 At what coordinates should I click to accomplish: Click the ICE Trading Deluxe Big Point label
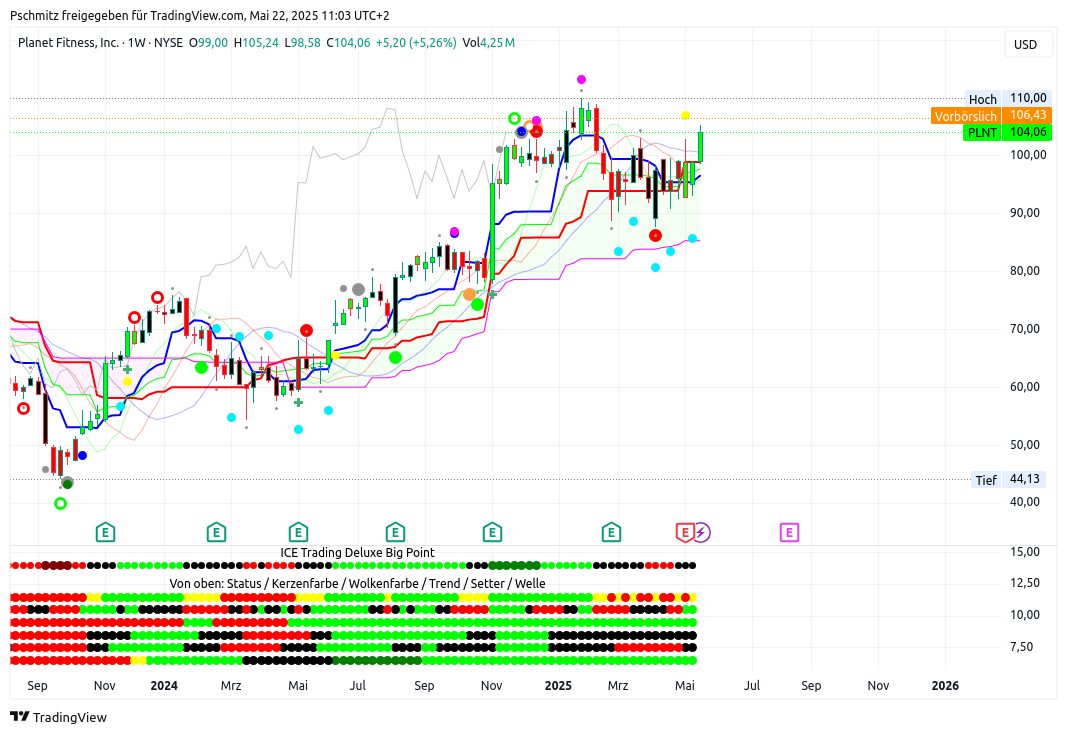[x=357, y=552]
